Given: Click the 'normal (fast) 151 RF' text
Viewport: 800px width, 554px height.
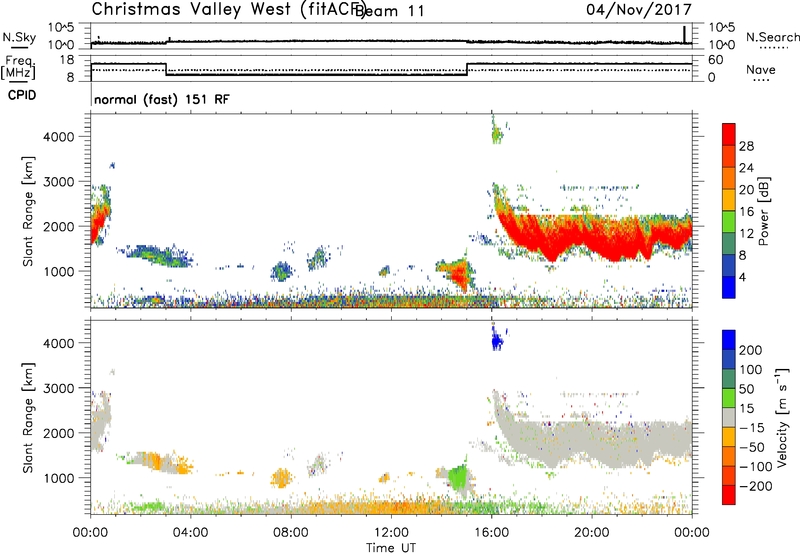Looking at the screenshot, I should [x=162, y=99].
